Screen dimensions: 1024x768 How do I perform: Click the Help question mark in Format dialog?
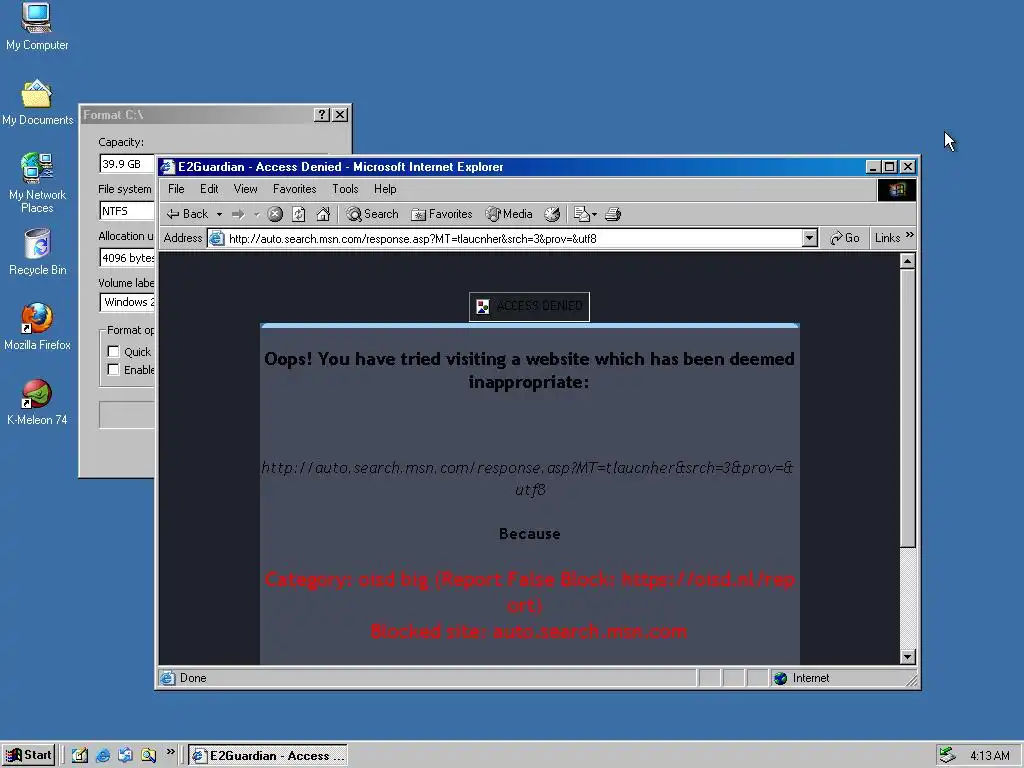pos(321,115)
